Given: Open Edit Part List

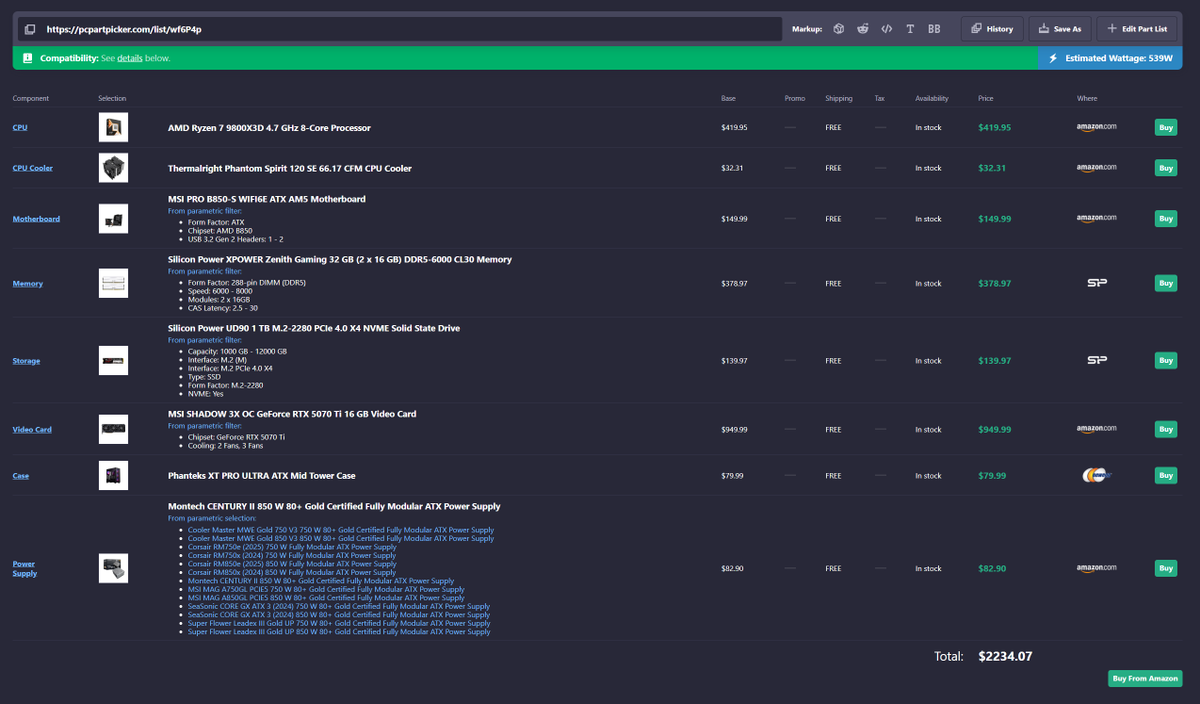Looking at the screenshot, I should (x=1138, y=29).
